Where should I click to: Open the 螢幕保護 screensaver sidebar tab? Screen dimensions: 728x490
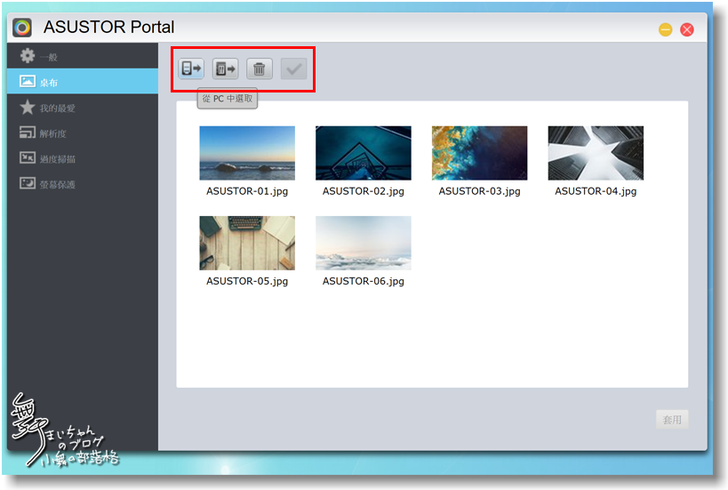tap(83, 184)
